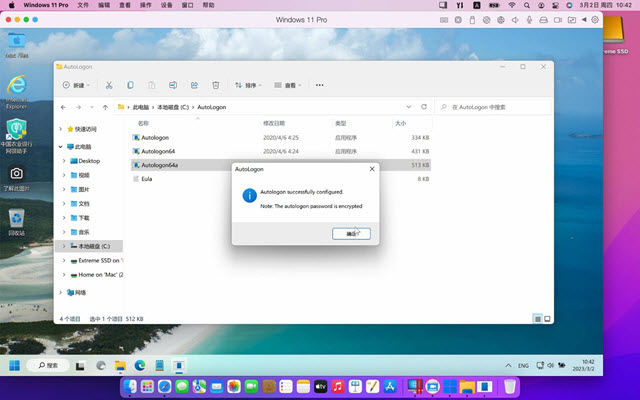
Task: Close the AutoLogon message dialog
Action: 372,169
